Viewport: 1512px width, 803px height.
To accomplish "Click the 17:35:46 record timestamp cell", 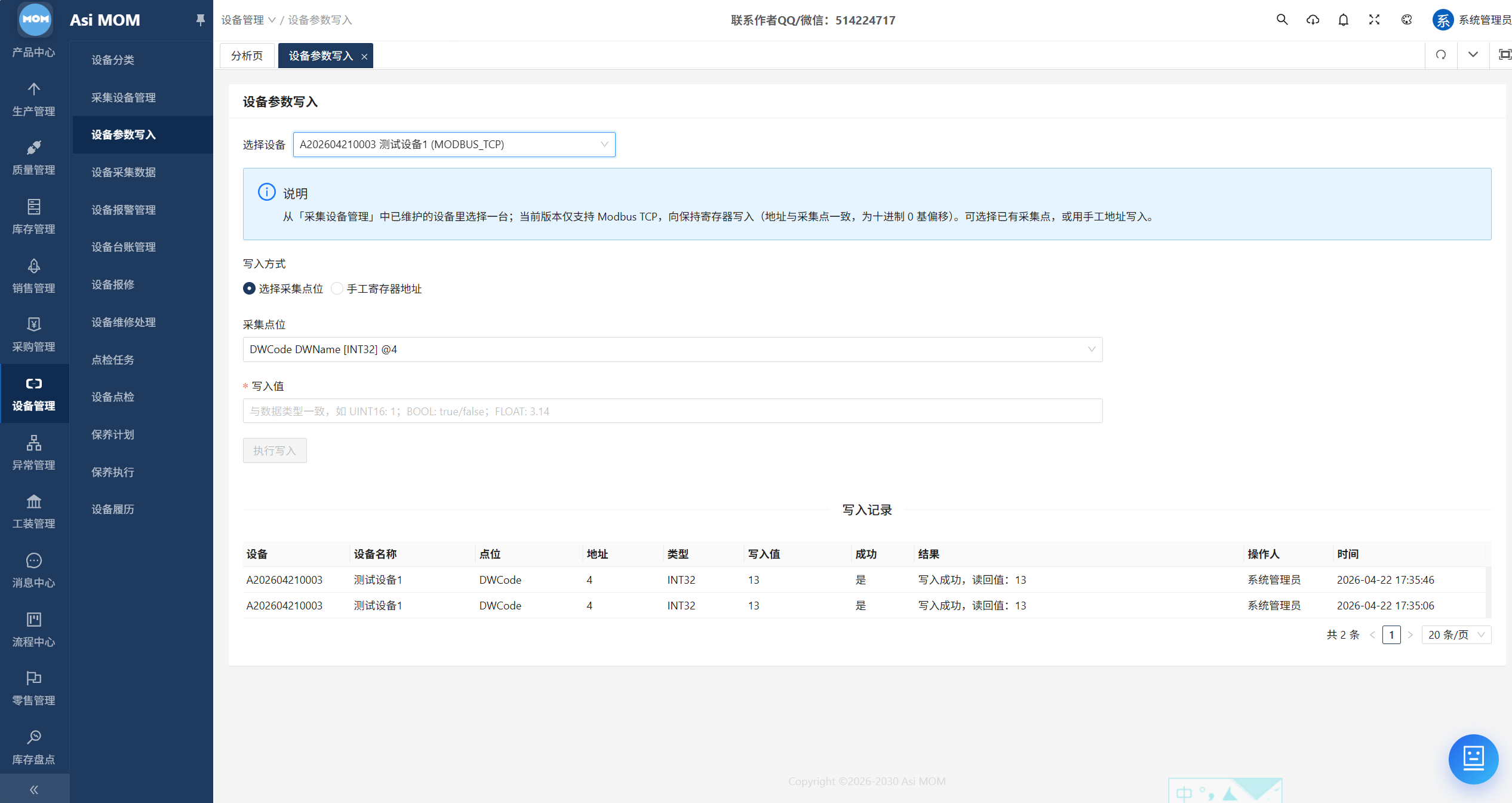I will click(x=1385, y=580).
